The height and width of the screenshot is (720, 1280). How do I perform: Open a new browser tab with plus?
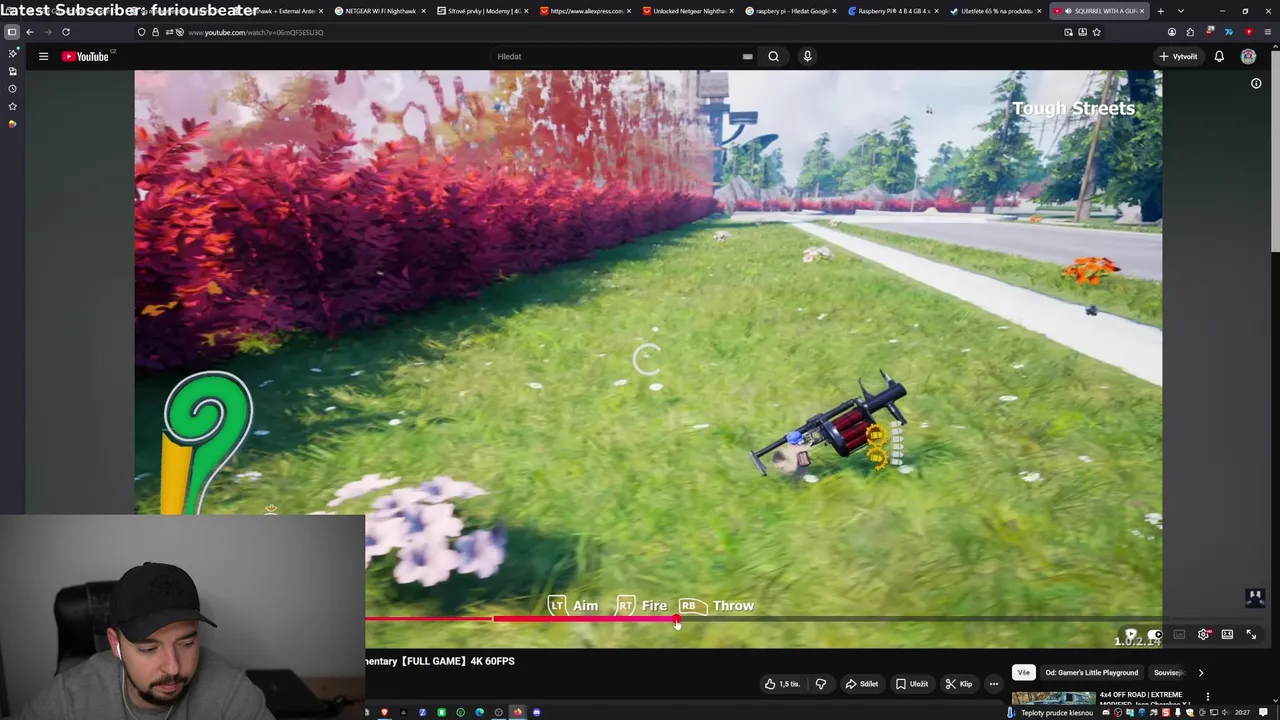click(1160, 11)
